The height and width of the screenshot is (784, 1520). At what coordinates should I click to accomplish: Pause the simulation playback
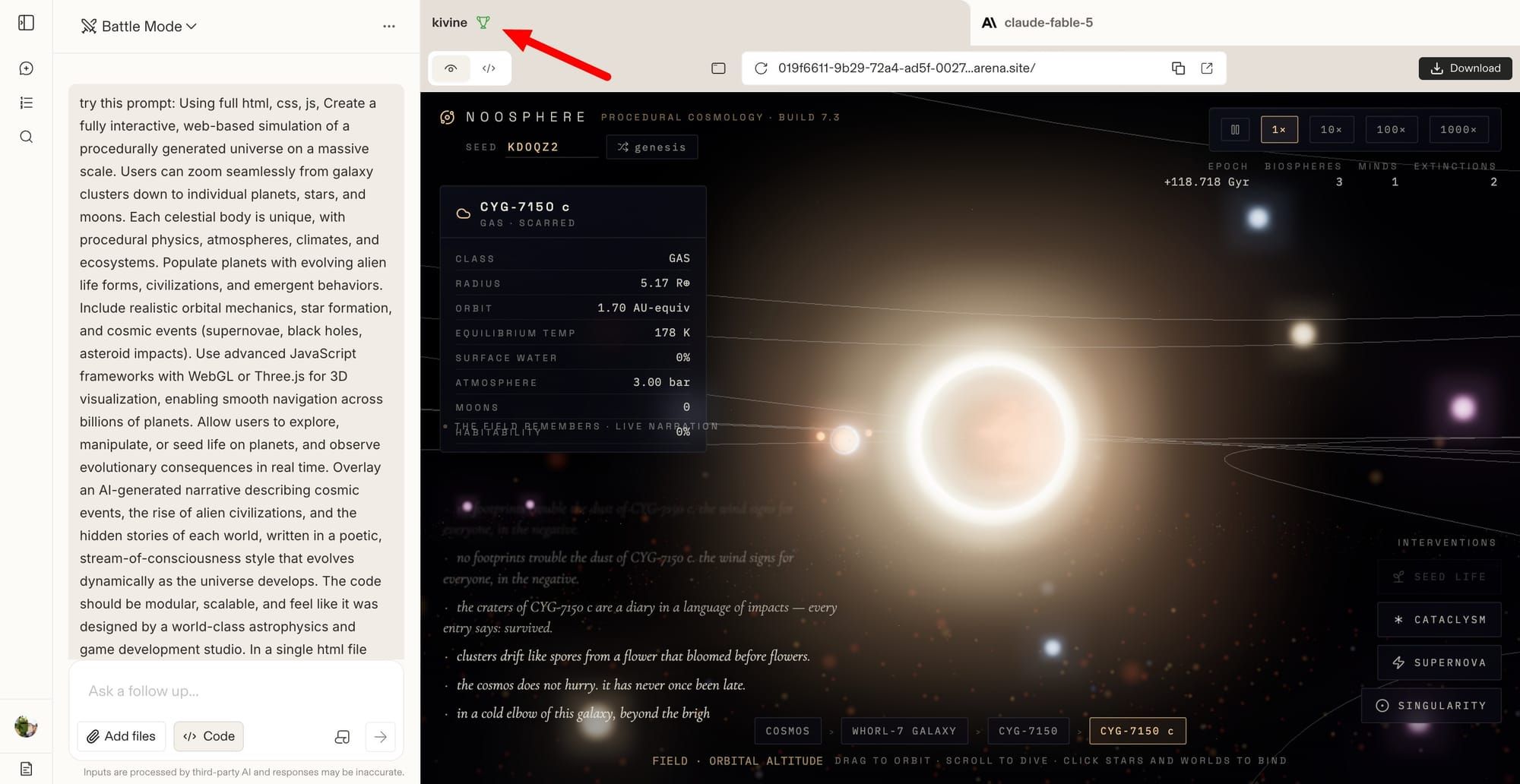coord(1235,130)
